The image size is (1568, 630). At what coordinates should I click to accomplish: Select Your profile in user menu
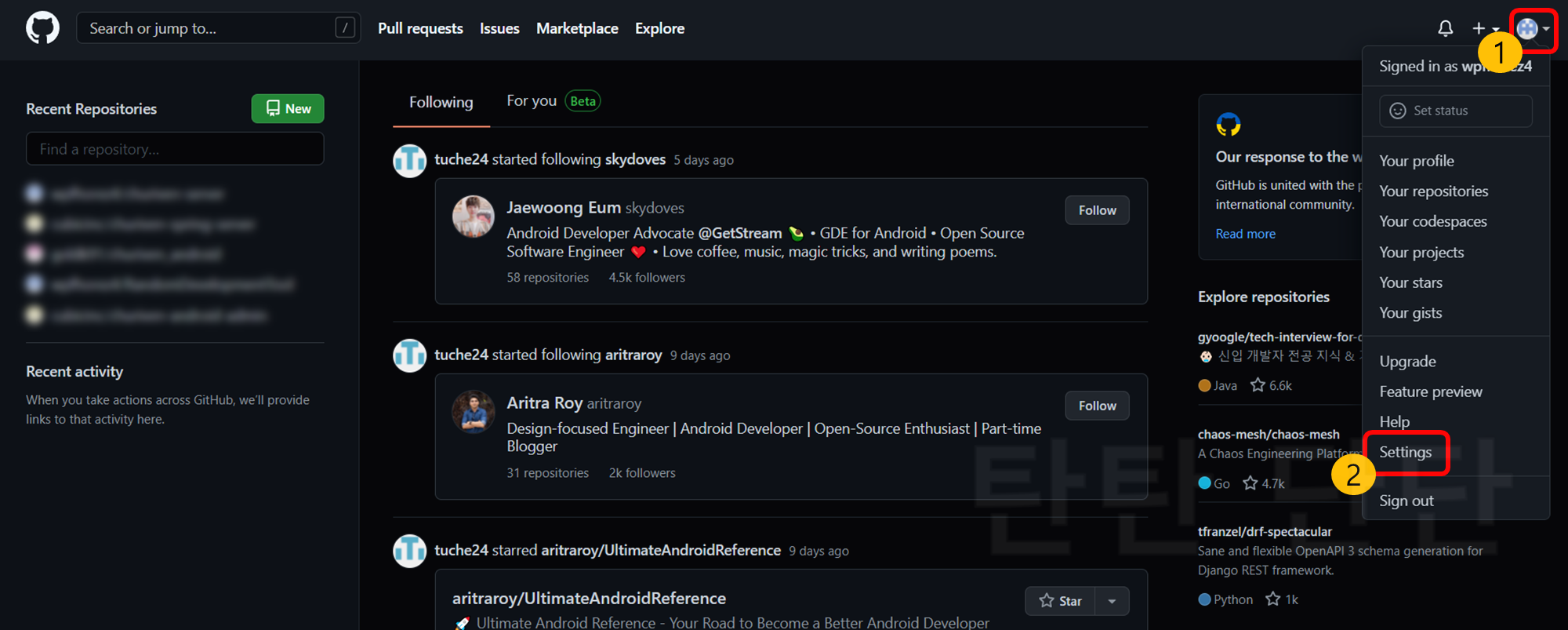pyautogui.click(x=1417, y=161)
